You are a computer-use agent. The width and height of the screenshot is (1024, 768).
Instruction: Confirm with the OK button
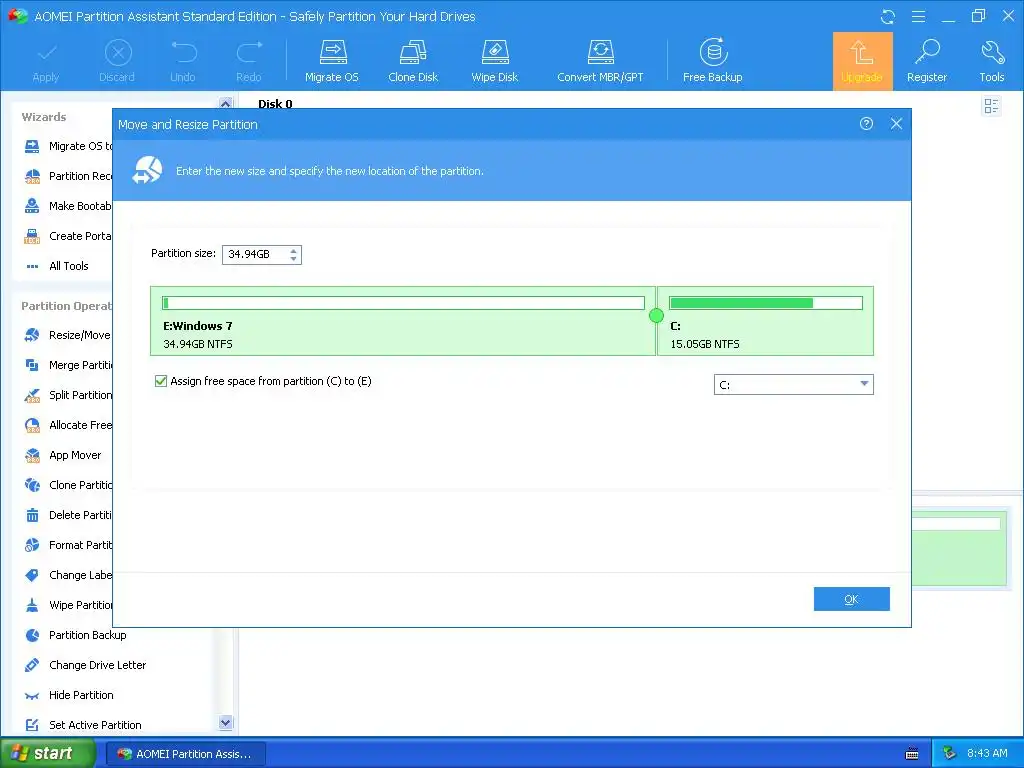852,599
